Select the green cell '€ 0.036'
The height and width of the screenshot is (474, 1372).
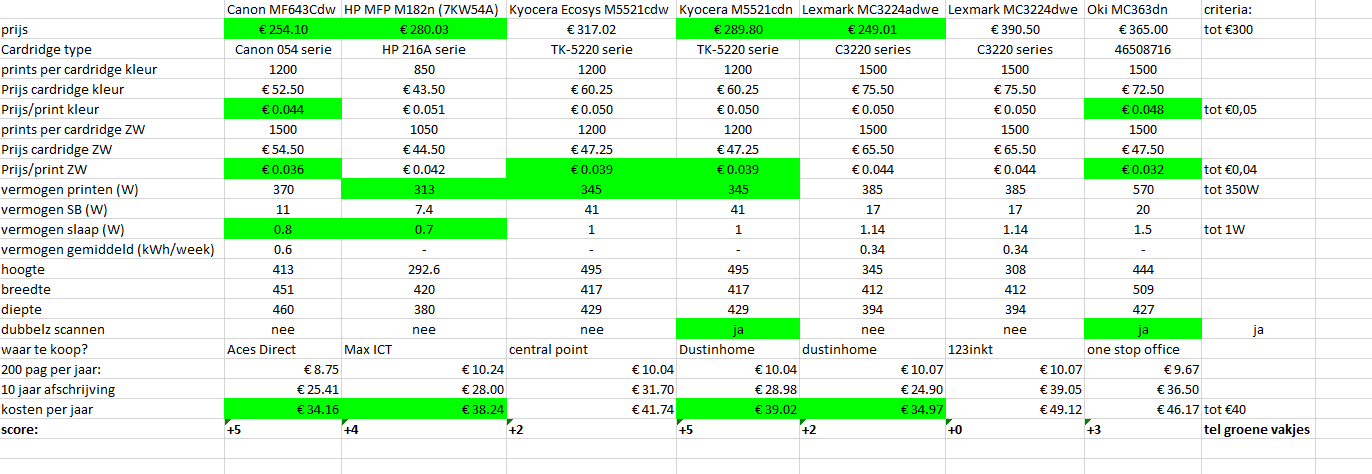282,170
